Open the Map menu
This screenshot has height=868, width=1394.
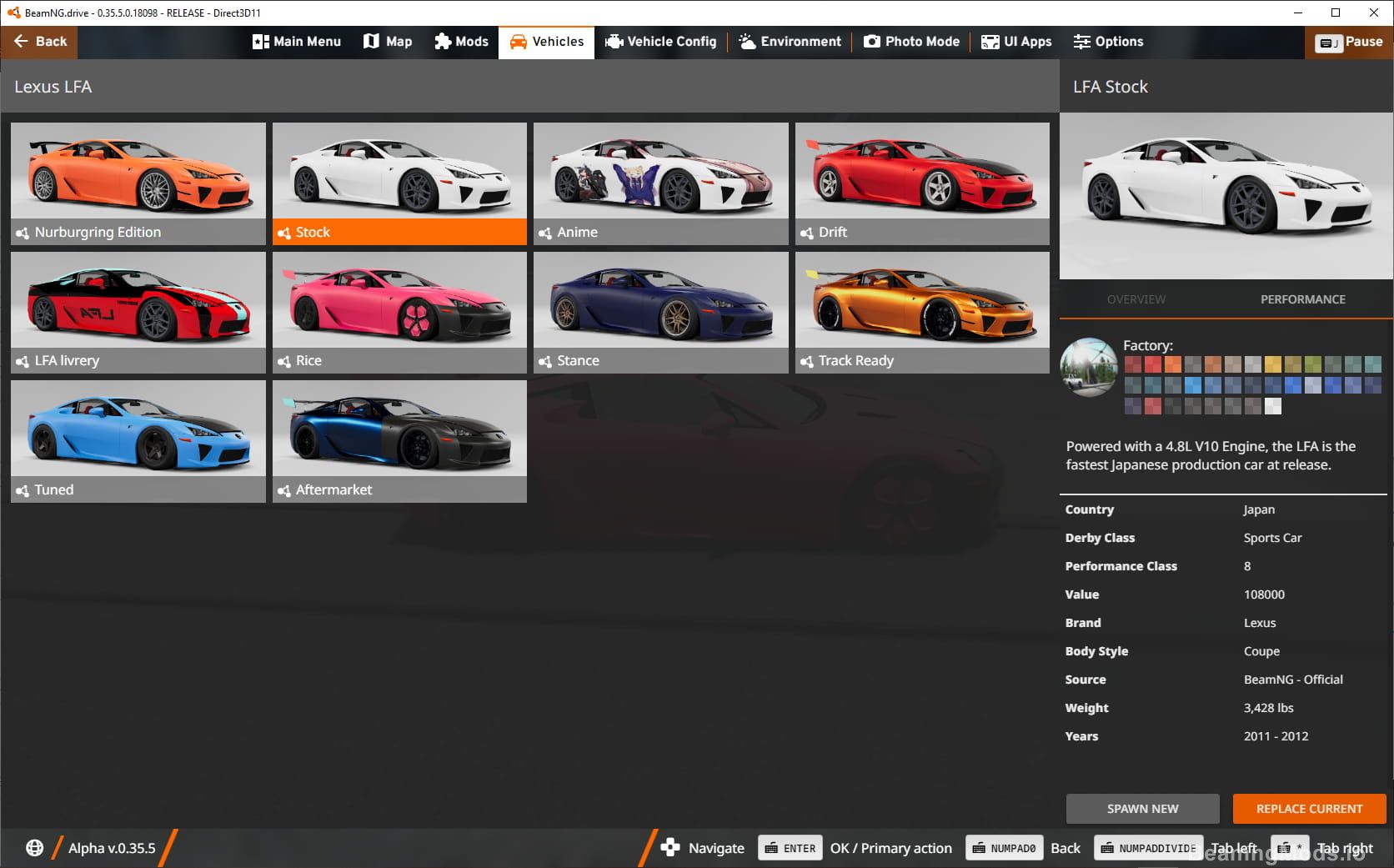point(388,42)
